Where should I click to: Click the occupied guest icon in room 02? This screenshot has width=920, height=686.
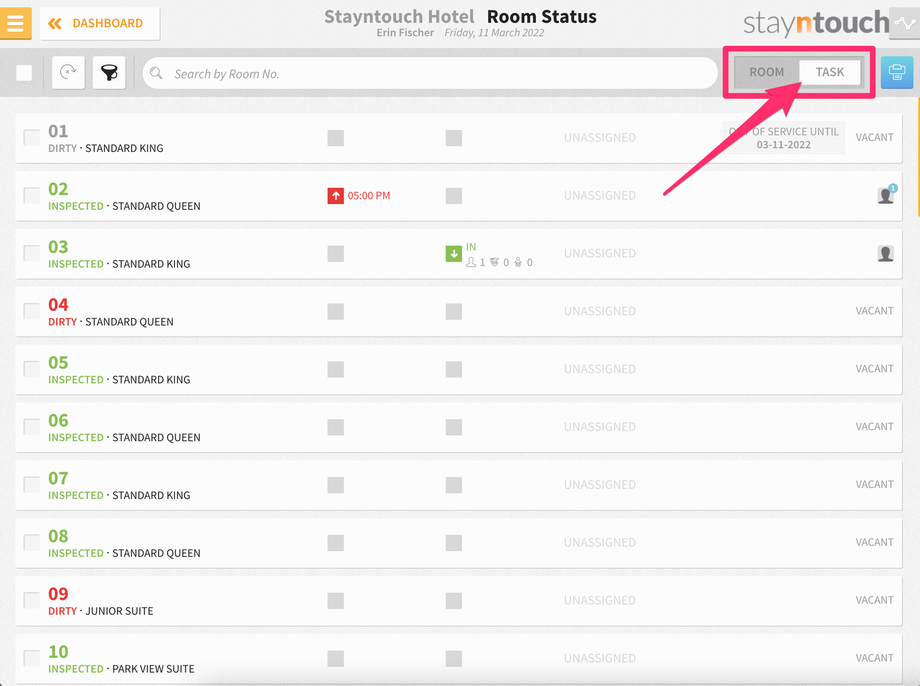tap(886, 195)
